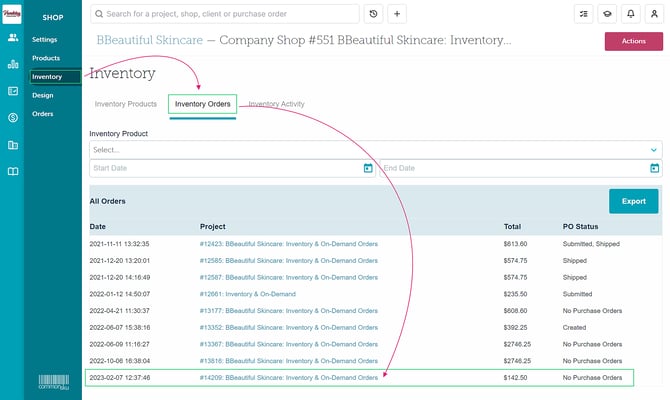Open the Products shop menu item
The height and width of the screenshot is (400, 670).
click(x=46, y=58)
